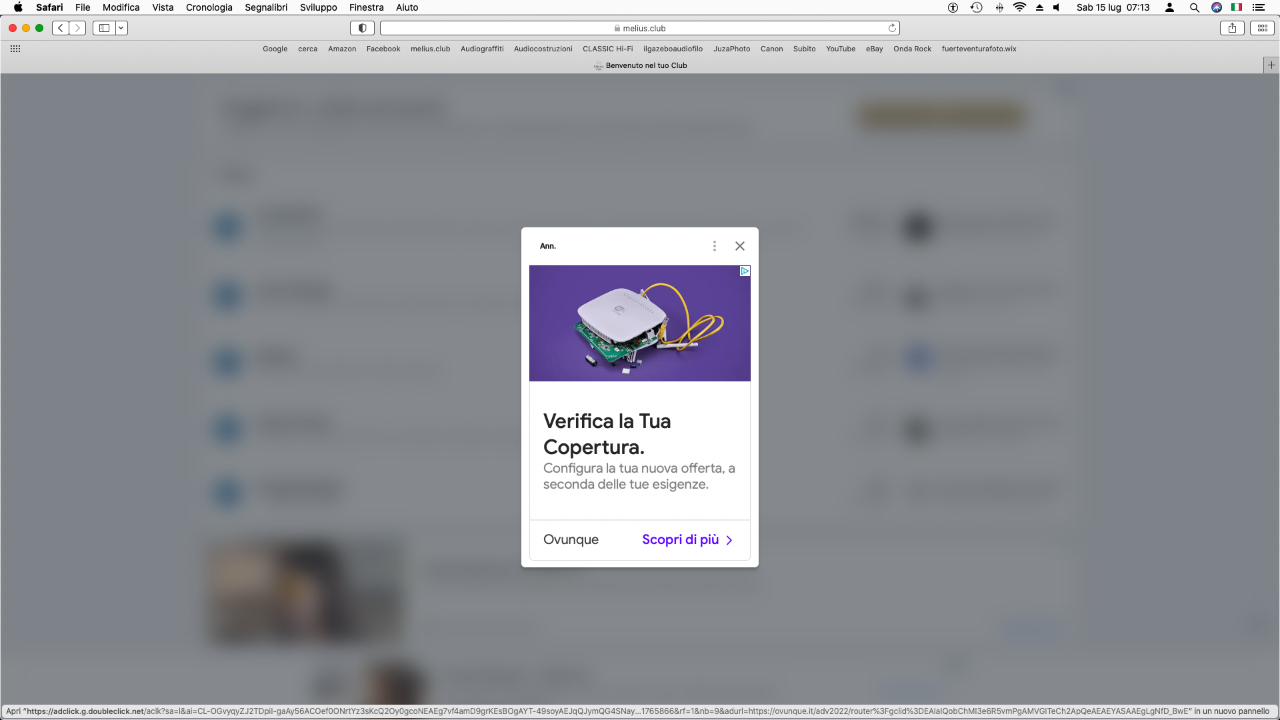Click the Scopri di più link
Screen dimensions: 1280x720
pyautogui.click(x=688, y=540)
